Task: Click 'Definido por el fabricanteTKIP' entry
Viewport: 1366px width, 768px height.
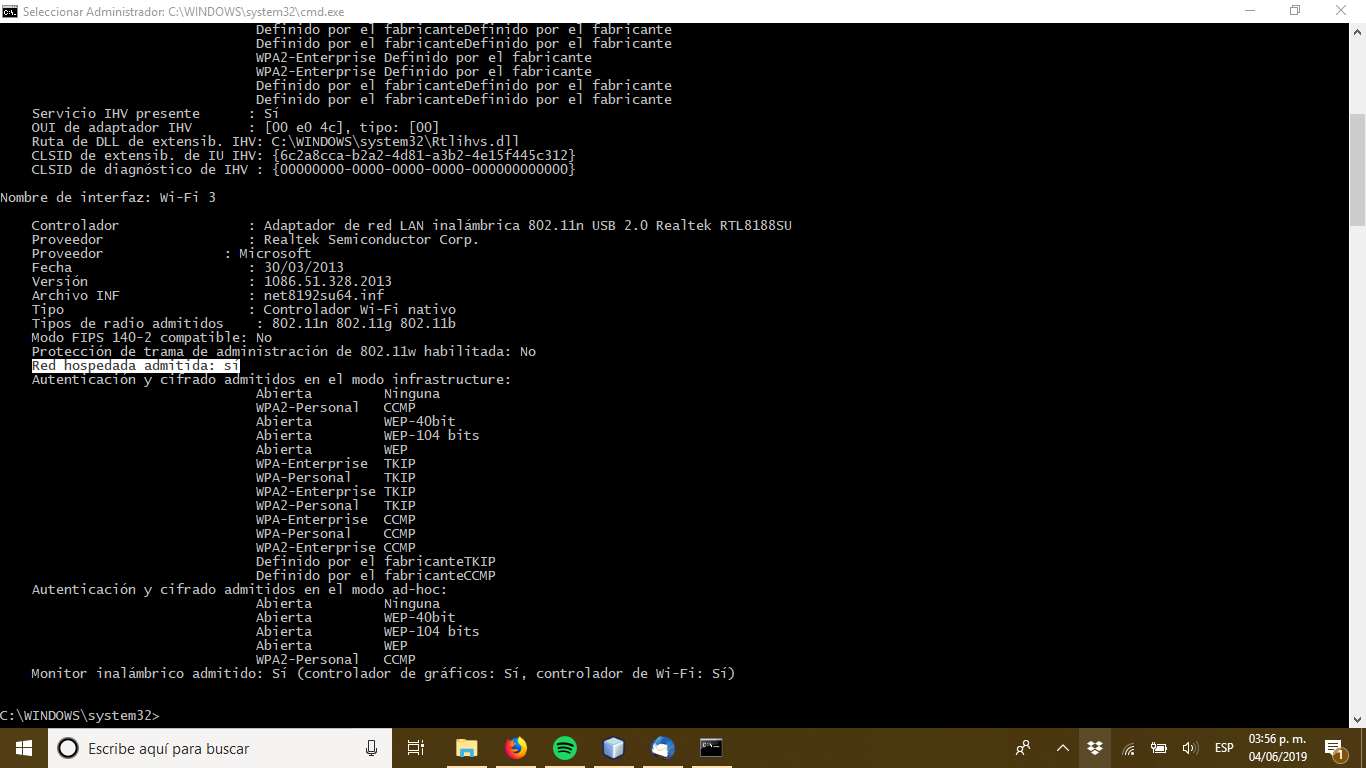Action: pos(376,562)
